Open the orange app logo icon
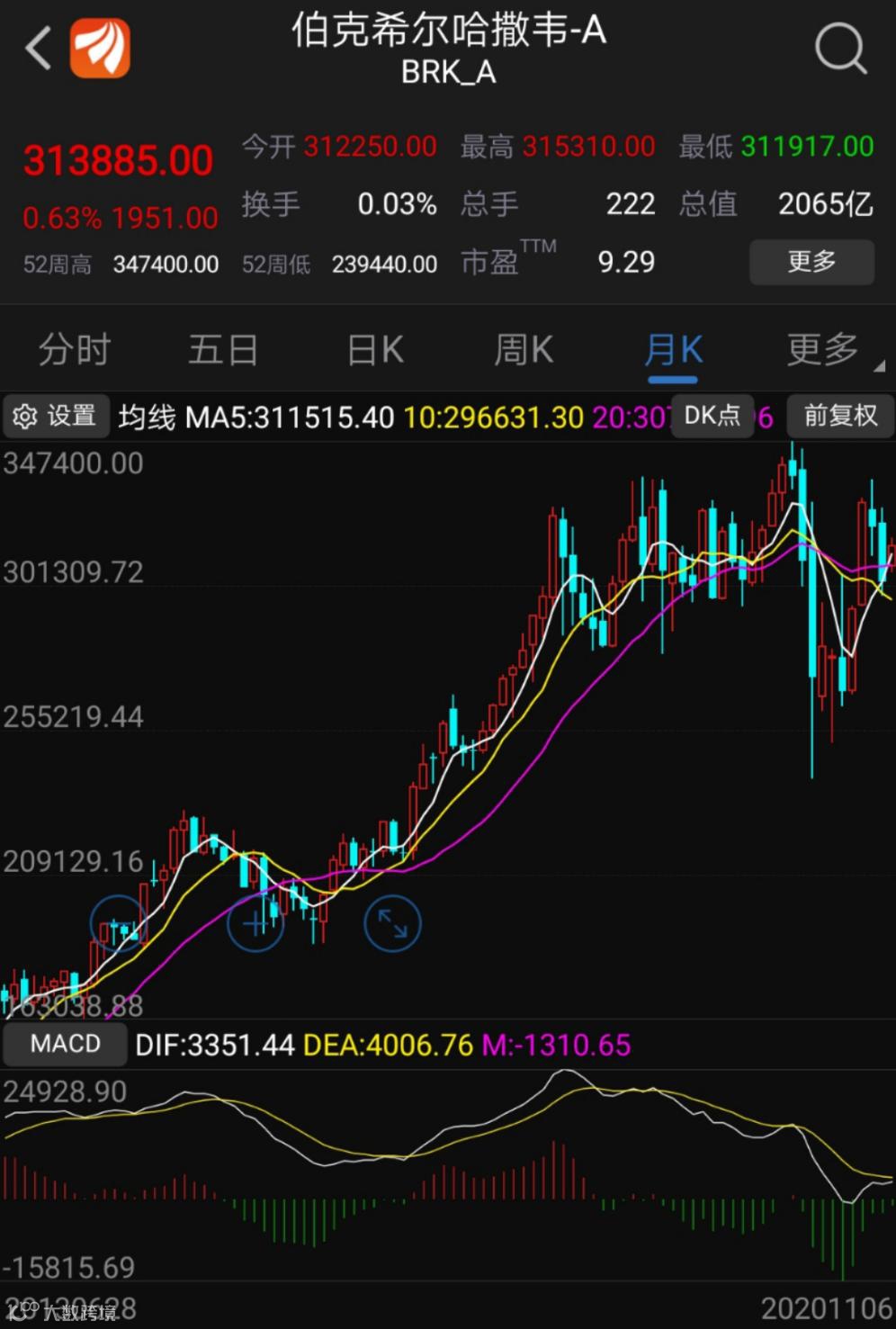 coord(101,48)
